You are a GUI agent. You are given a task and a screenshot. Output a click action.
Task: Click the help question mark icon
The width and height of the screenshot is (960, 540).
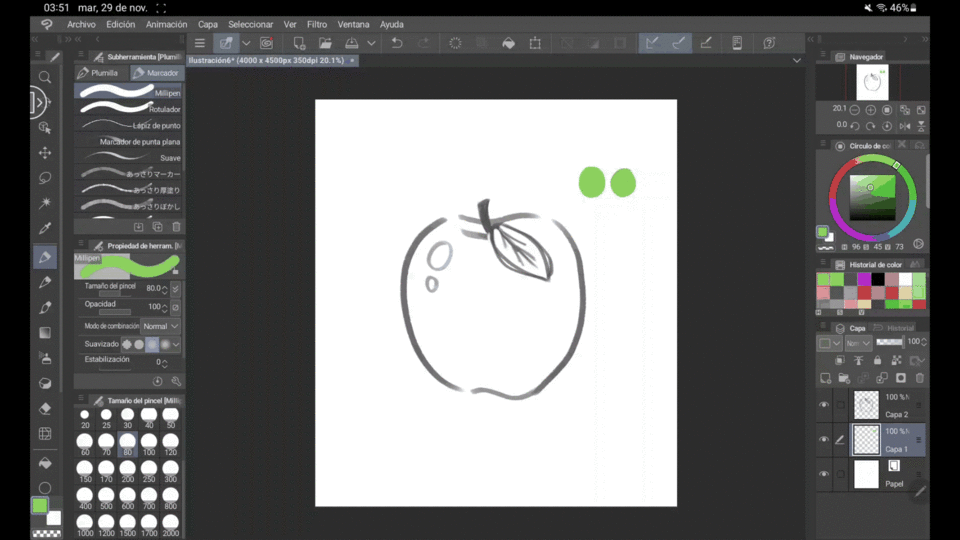[x=769, y=43]
